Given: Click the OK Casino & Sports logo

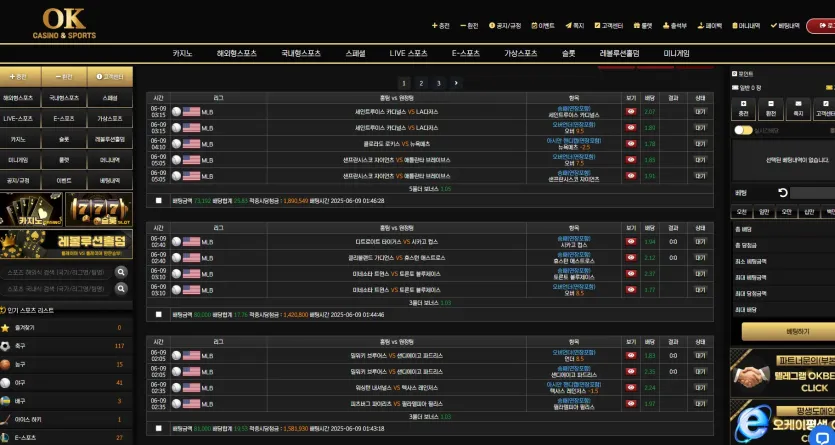Looking at the screenshot, I should point(64,23).
